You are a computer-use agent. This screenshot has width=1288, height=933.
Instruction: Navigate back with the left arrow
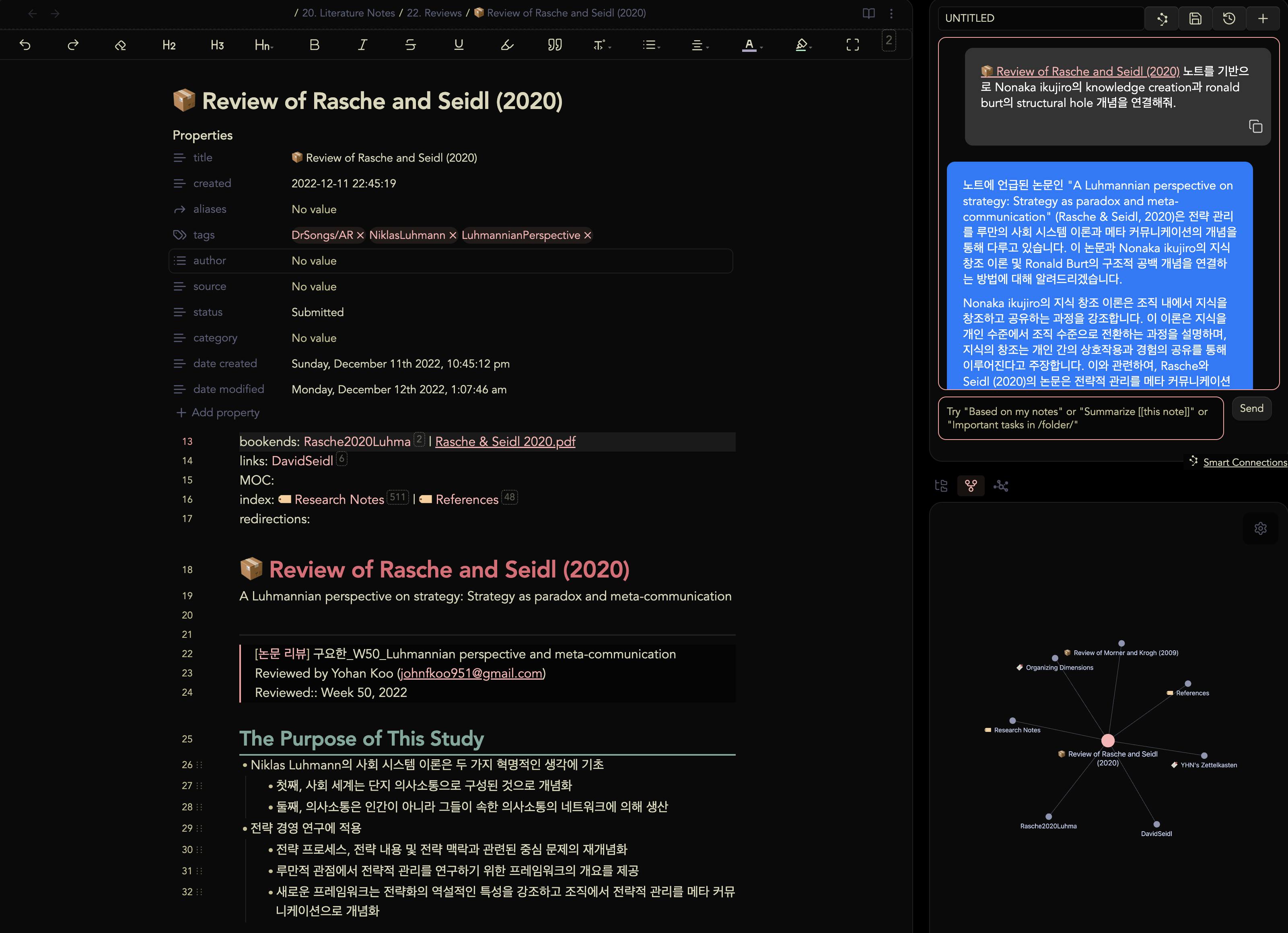pos(32,13)
